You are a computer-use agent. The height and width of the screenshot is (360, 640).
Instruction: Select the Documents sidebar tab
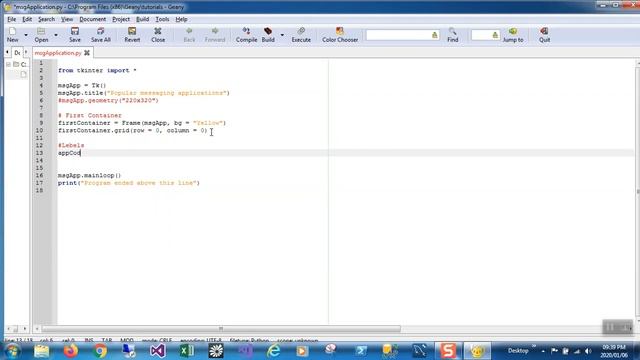pos(17,53)
